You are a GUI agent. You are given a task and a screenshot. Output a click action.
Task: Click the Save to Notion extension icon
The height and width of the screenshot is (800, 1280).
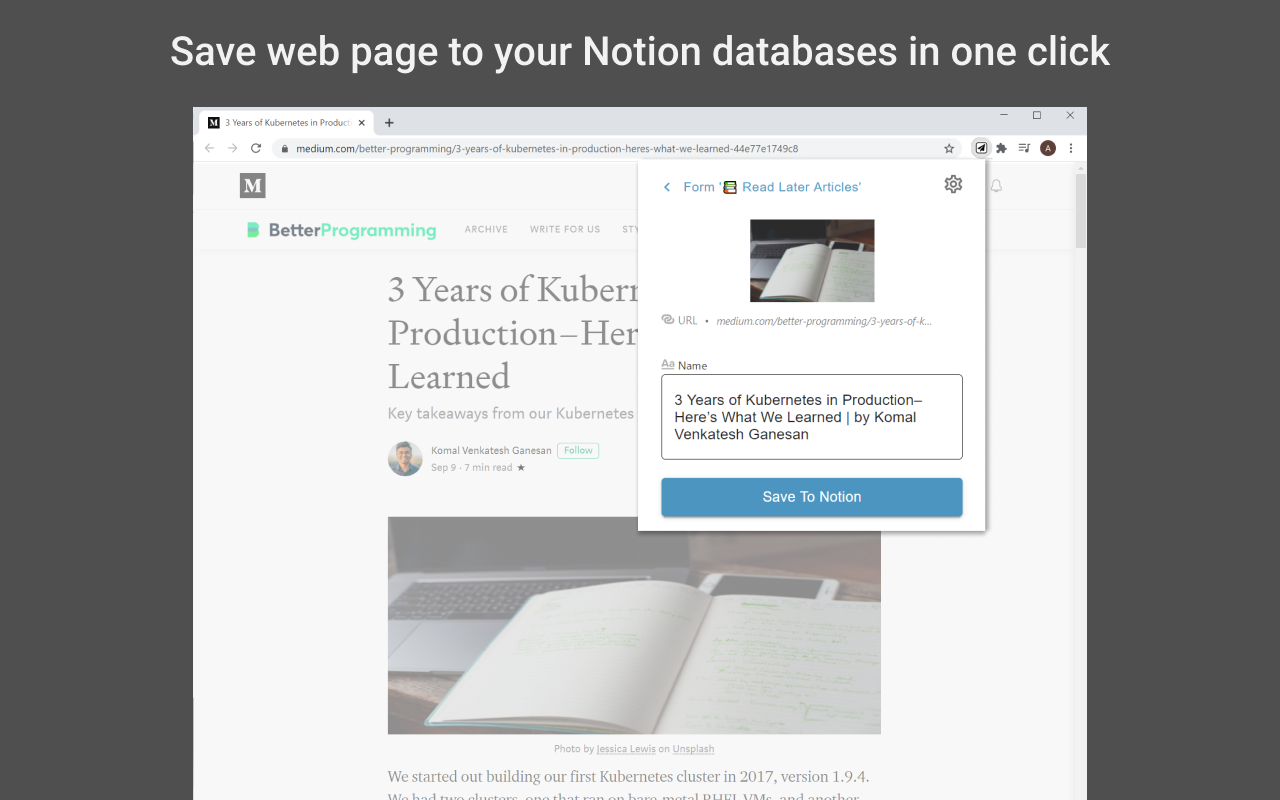[x=981, y=148]
